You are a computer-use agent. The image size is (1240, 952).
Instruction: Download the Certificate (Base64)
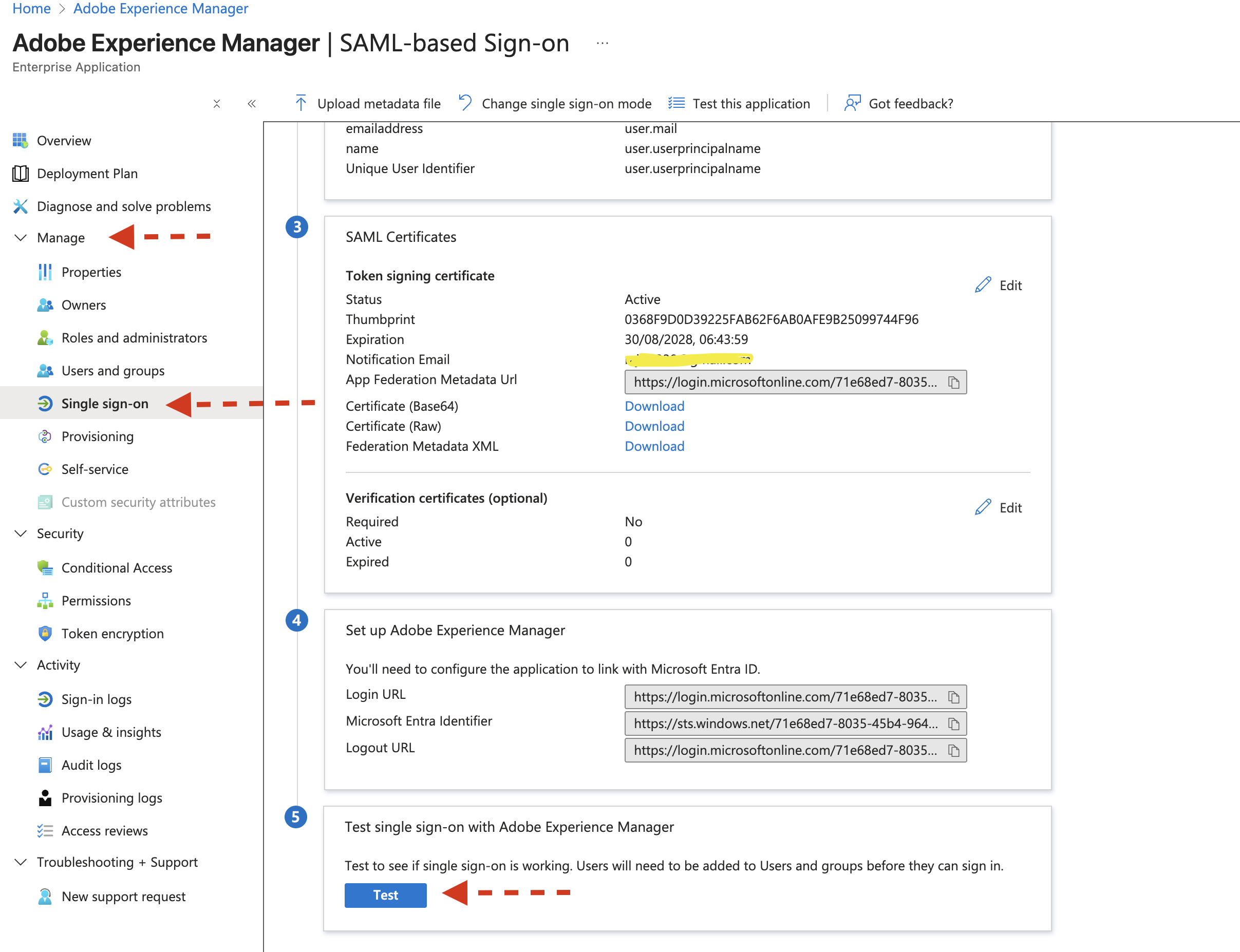tap(654, 406)
